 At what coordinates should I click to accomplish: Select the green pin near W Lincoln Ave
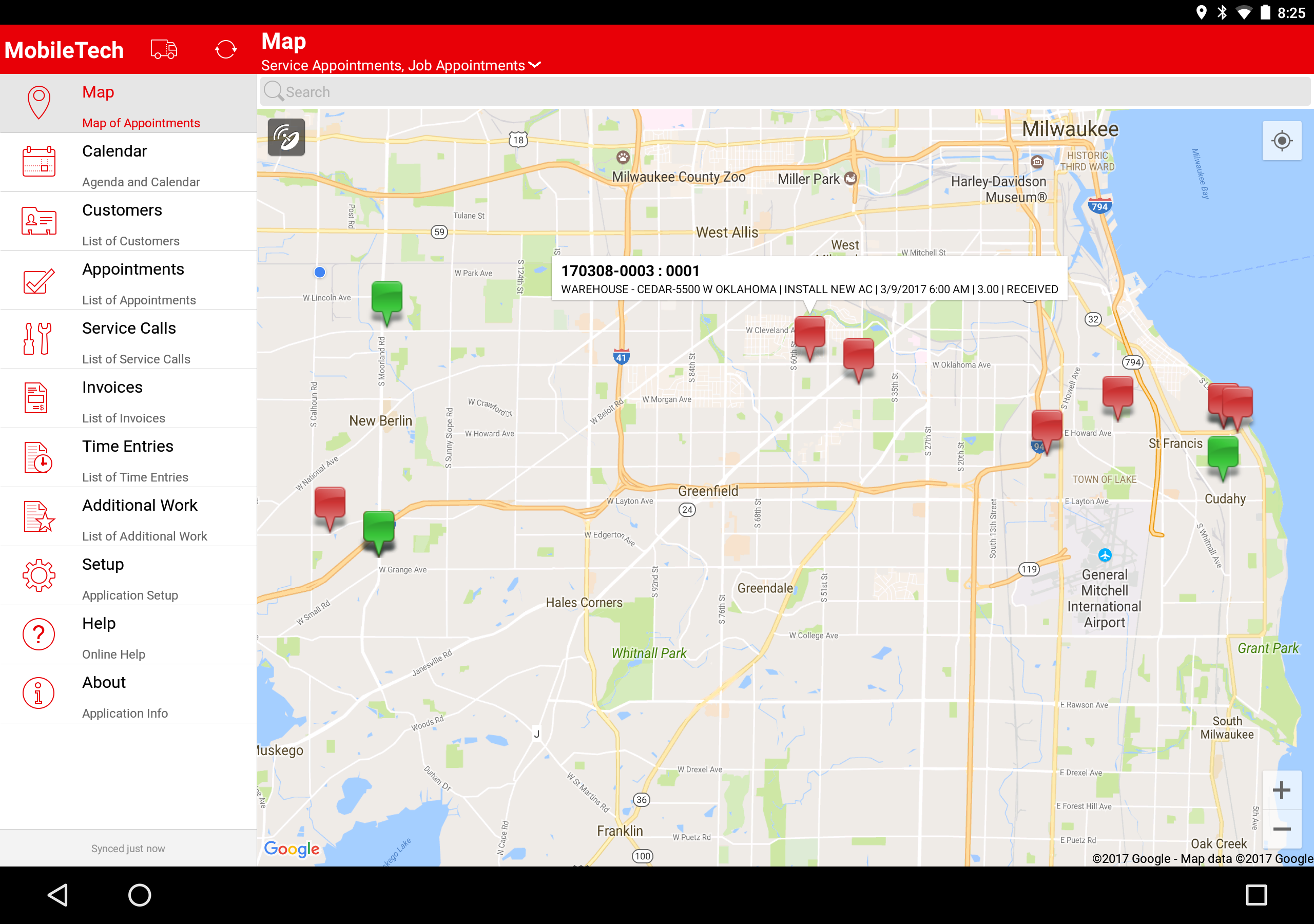(387, 299)
